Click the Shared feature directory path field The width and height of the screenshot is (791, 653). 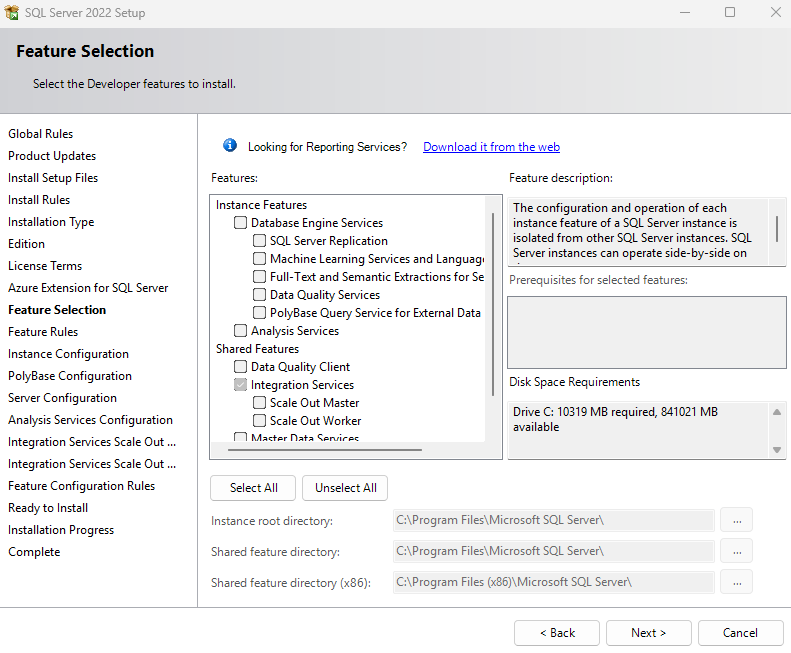coord(553,551)
